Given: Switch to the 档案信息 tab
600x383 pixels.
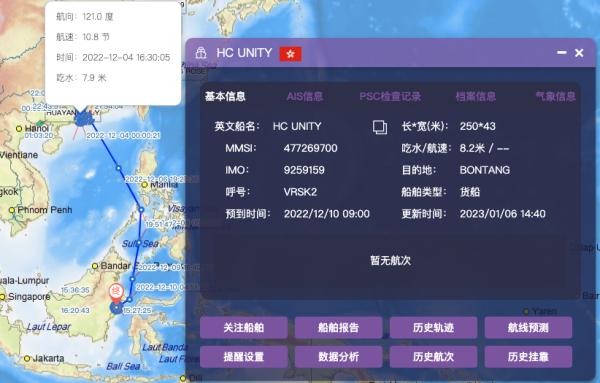Looking at the screenshot, I should (x=476, y=96).
